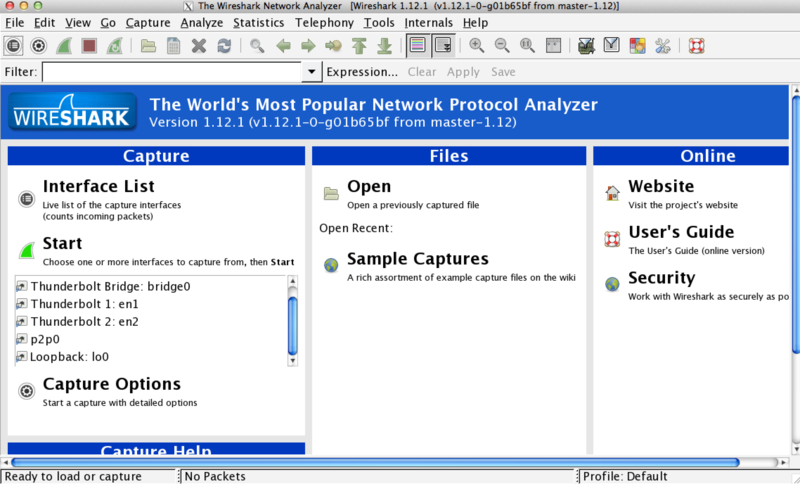Viewport: 800px width, 484px height.
Task: Click the list capture interfaces toolbar icon
Action: (13, 46)
